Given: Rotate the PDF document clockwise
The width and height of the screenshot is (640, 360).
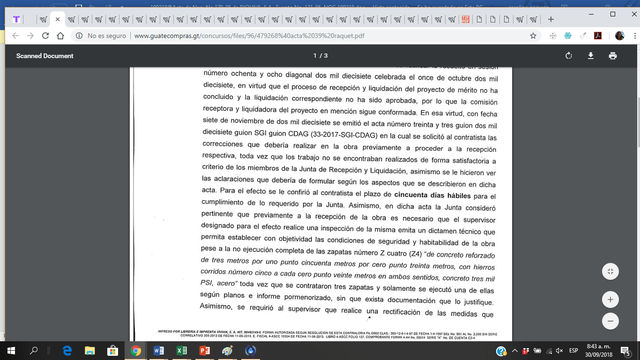Looking at the screenshot, I should tap(569, 56).
